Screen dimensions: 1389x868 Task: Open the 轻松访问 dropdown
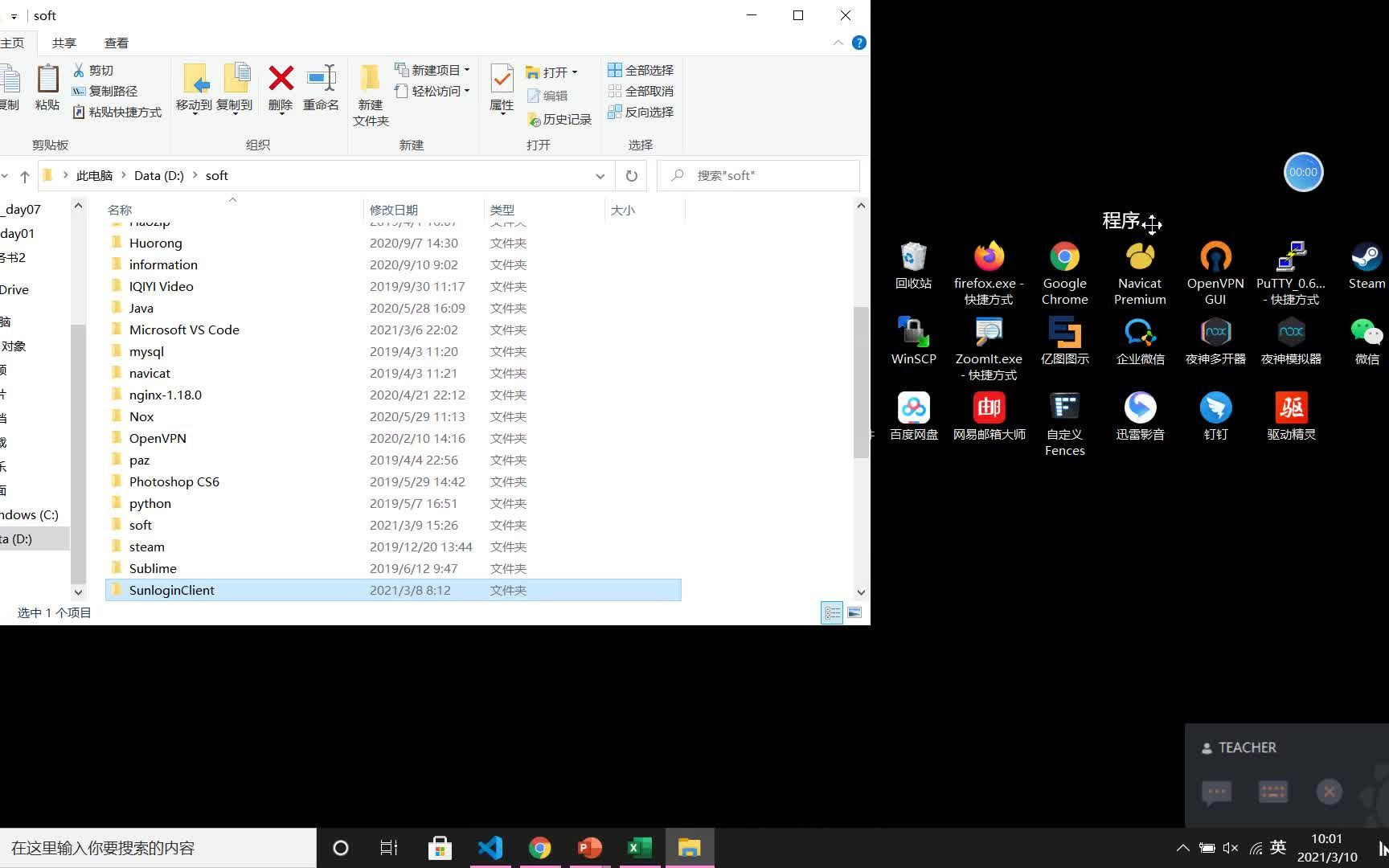[432, 91]
